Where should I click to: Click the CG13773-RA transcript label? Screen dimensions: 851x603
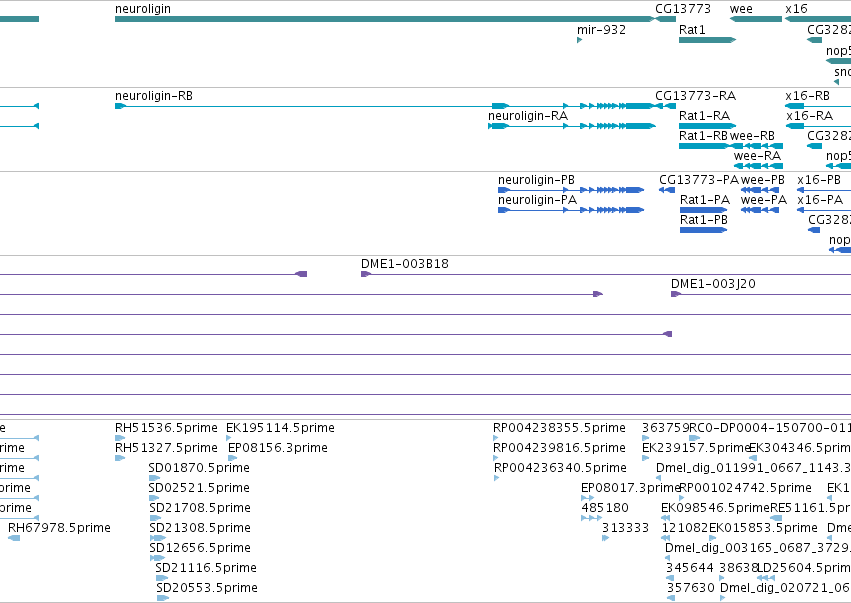click(695, 96)
